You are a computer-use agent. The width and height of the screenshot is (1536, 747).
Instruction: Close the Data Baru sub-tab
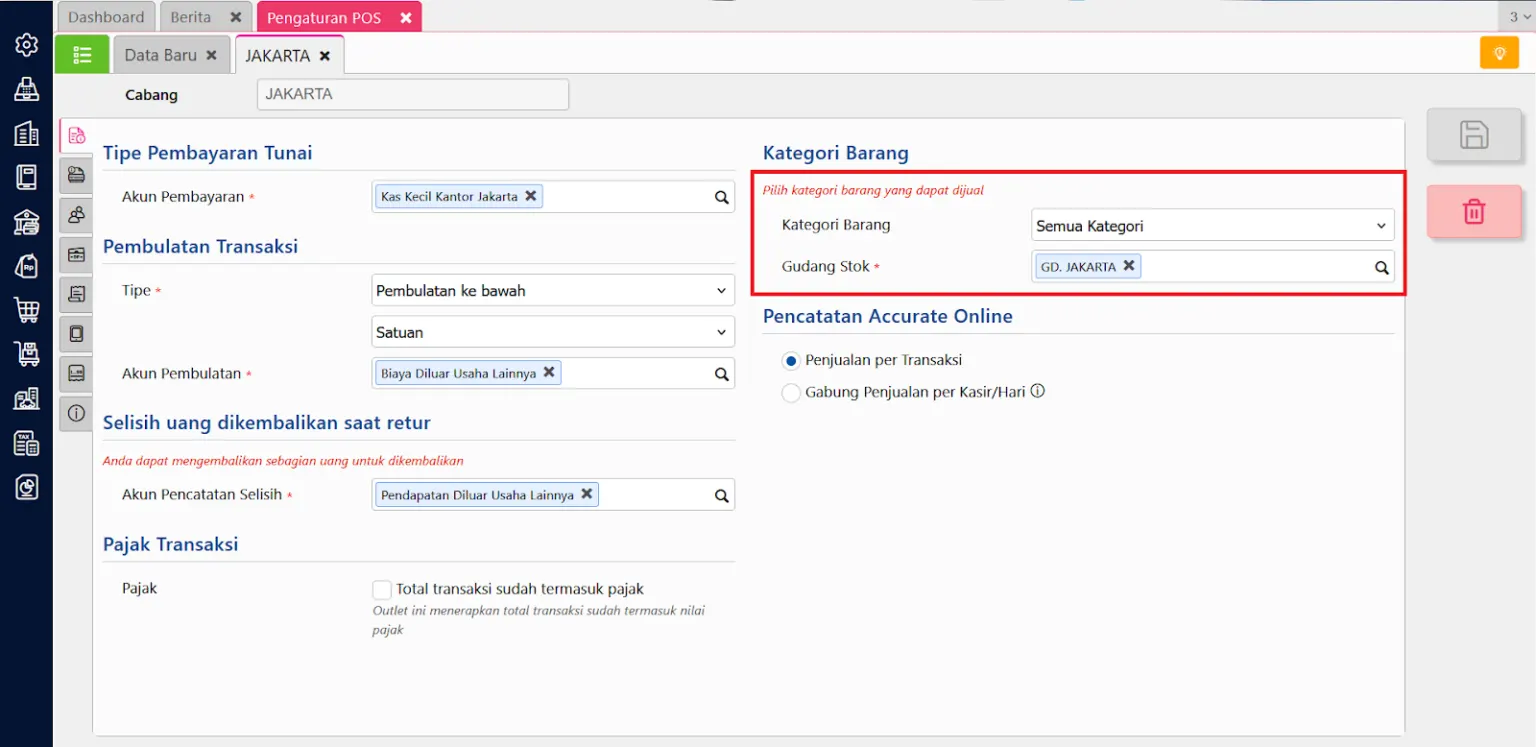point(211,55)
